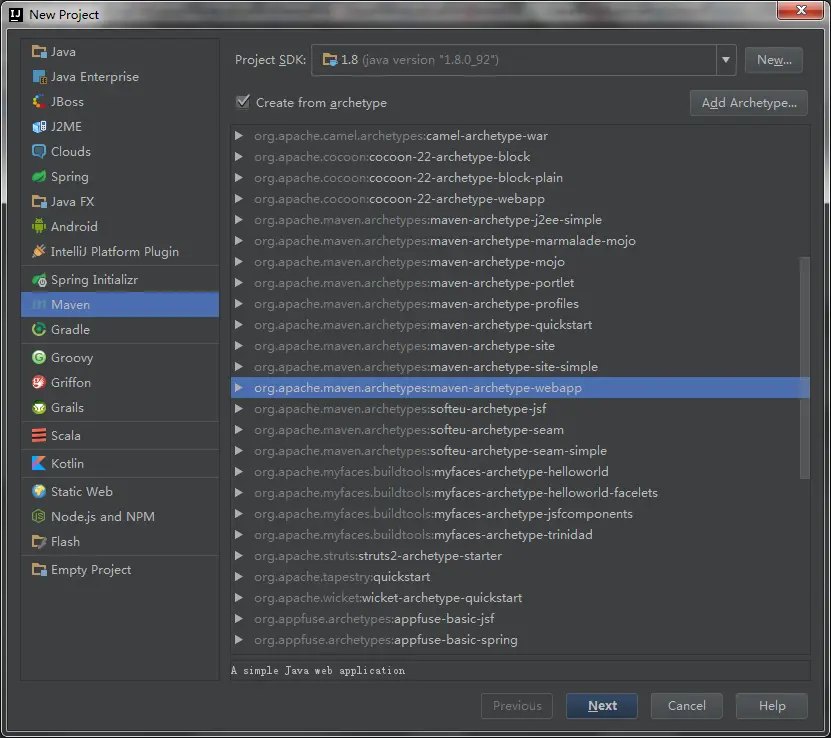The height and width of the screenshot is (738, 831).
Task: Expand myfaces-archetype-helloworld-facelets node
Action: [239, 493]
